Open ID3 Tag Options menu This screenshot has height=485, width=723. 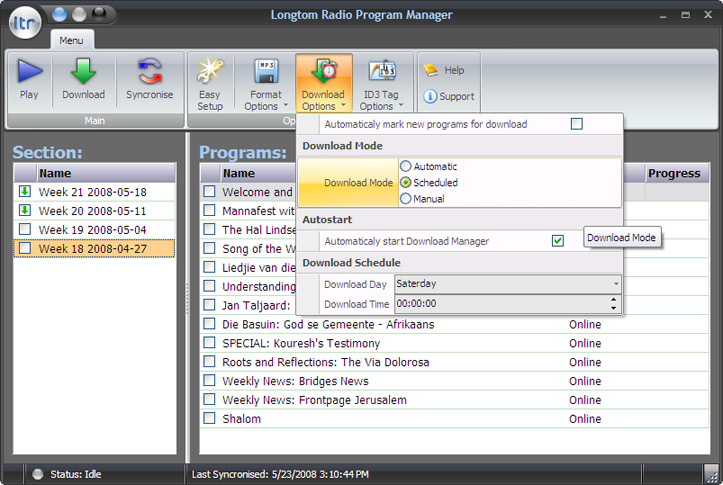(381, 84)
